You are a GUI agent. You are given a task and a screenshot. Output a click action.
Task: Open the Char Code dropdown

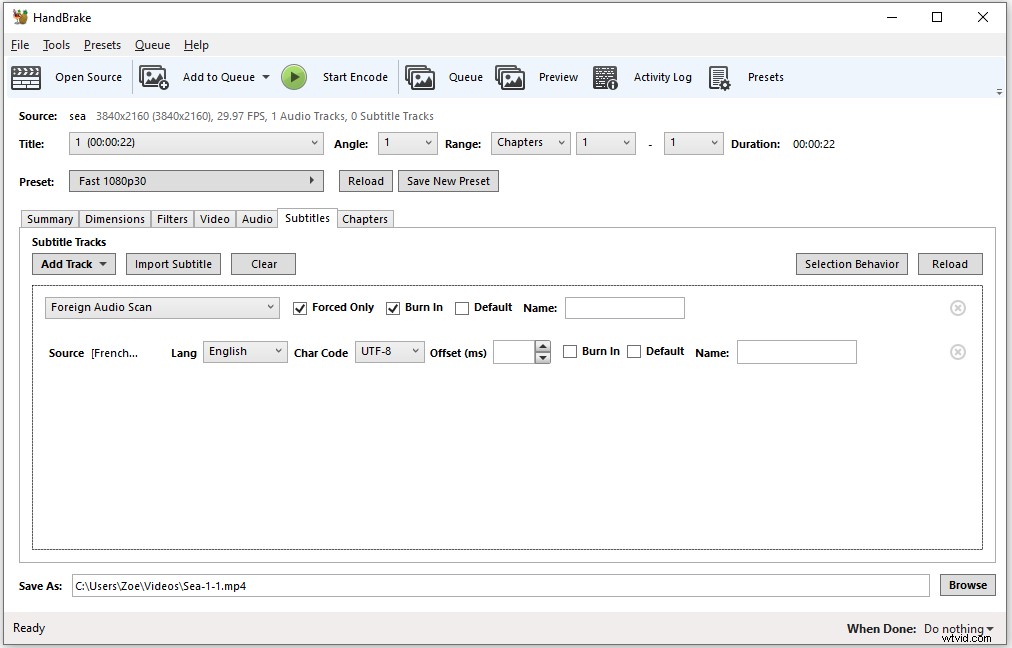pyautogui.click(x=389, y=352)
